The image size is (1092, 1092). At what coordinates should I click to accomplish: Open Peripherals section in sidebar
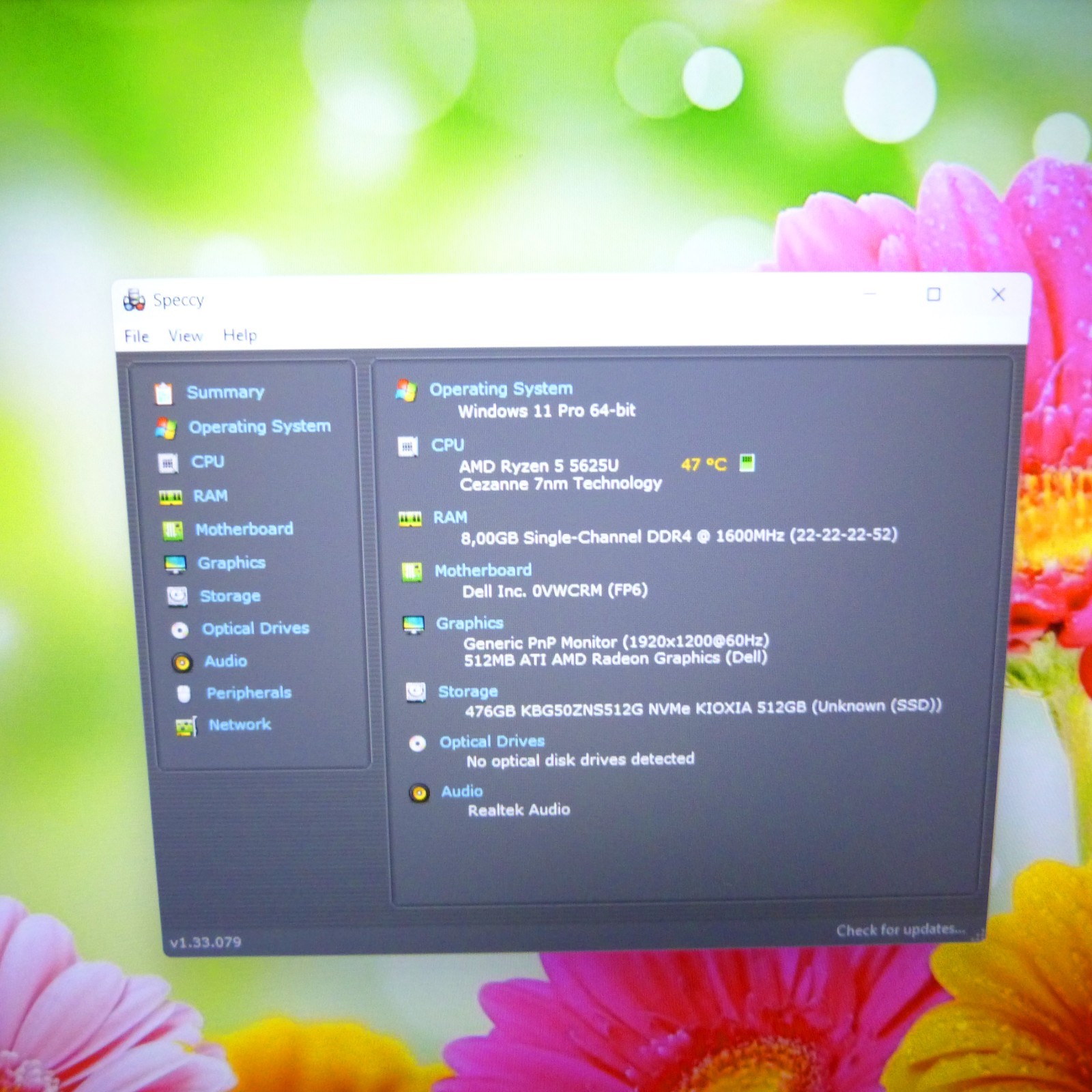click(249, 693)
